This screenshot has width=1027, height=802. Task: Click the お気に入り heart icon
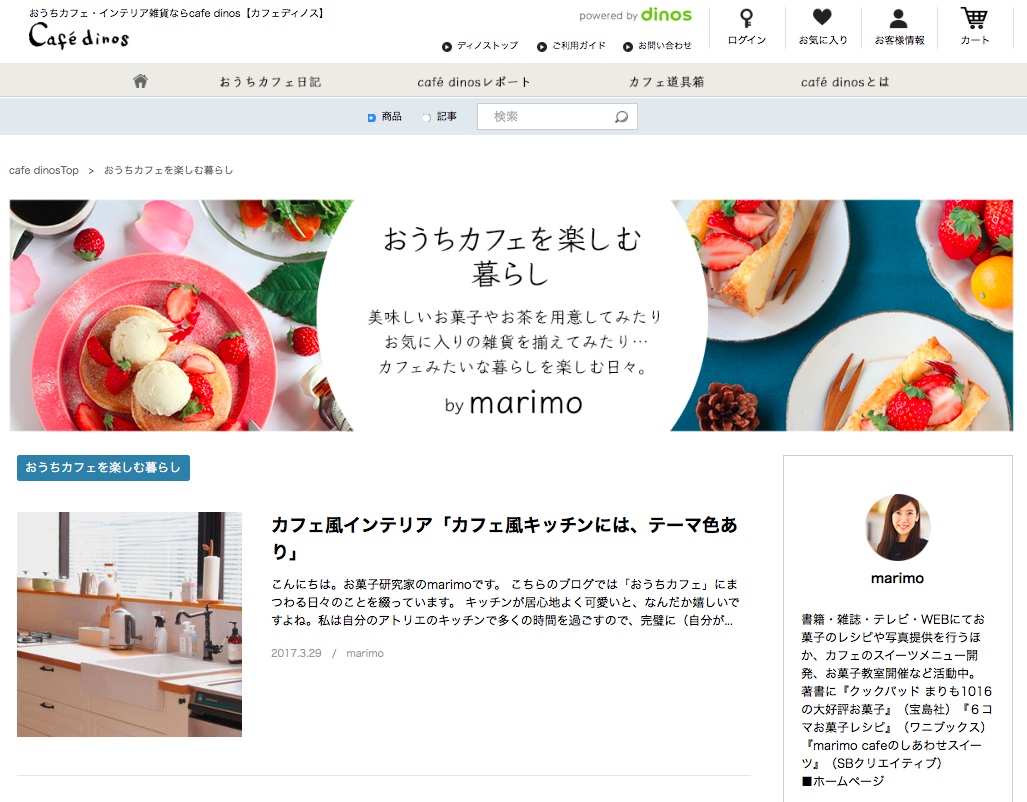pos(822,25)
